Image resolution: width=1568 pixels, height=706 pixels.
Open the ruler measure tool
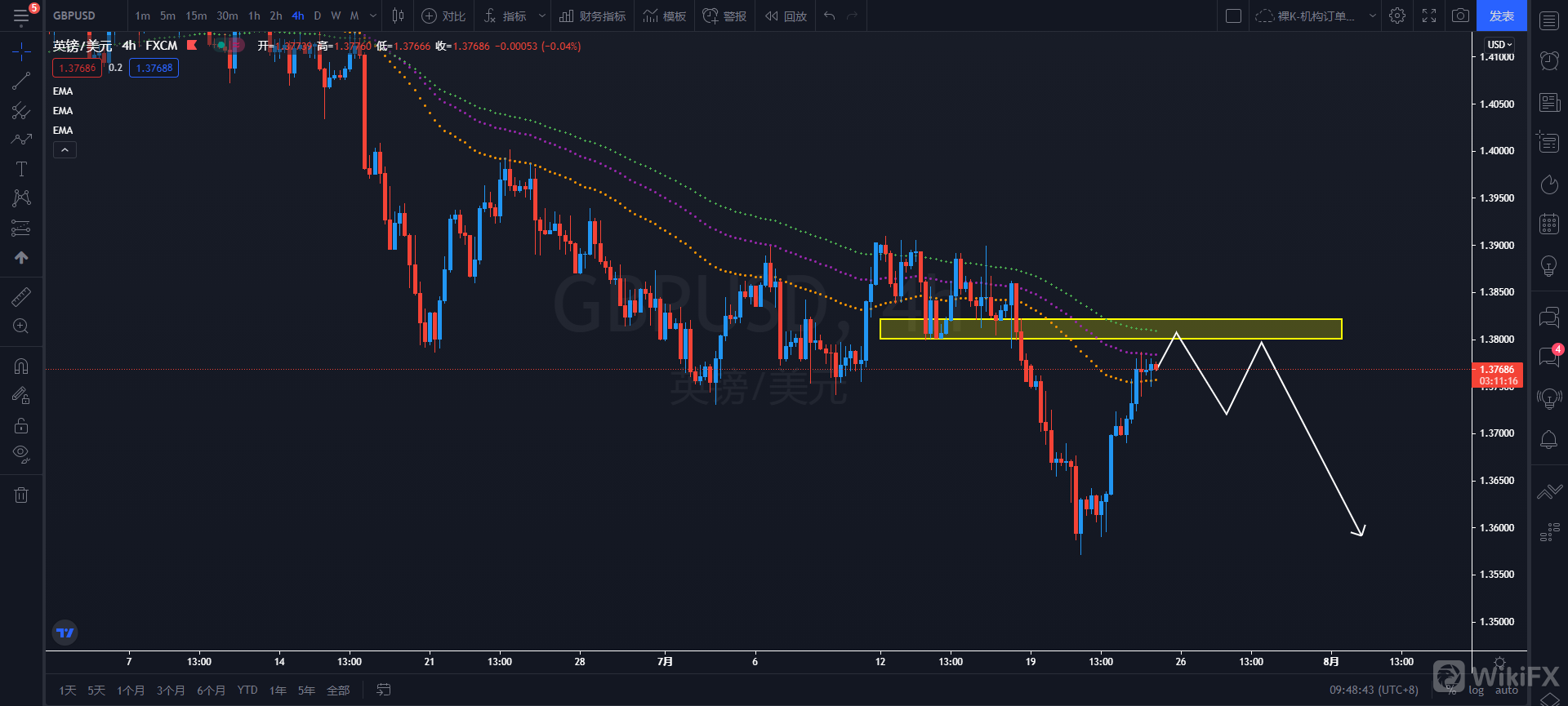coord(21,296)
